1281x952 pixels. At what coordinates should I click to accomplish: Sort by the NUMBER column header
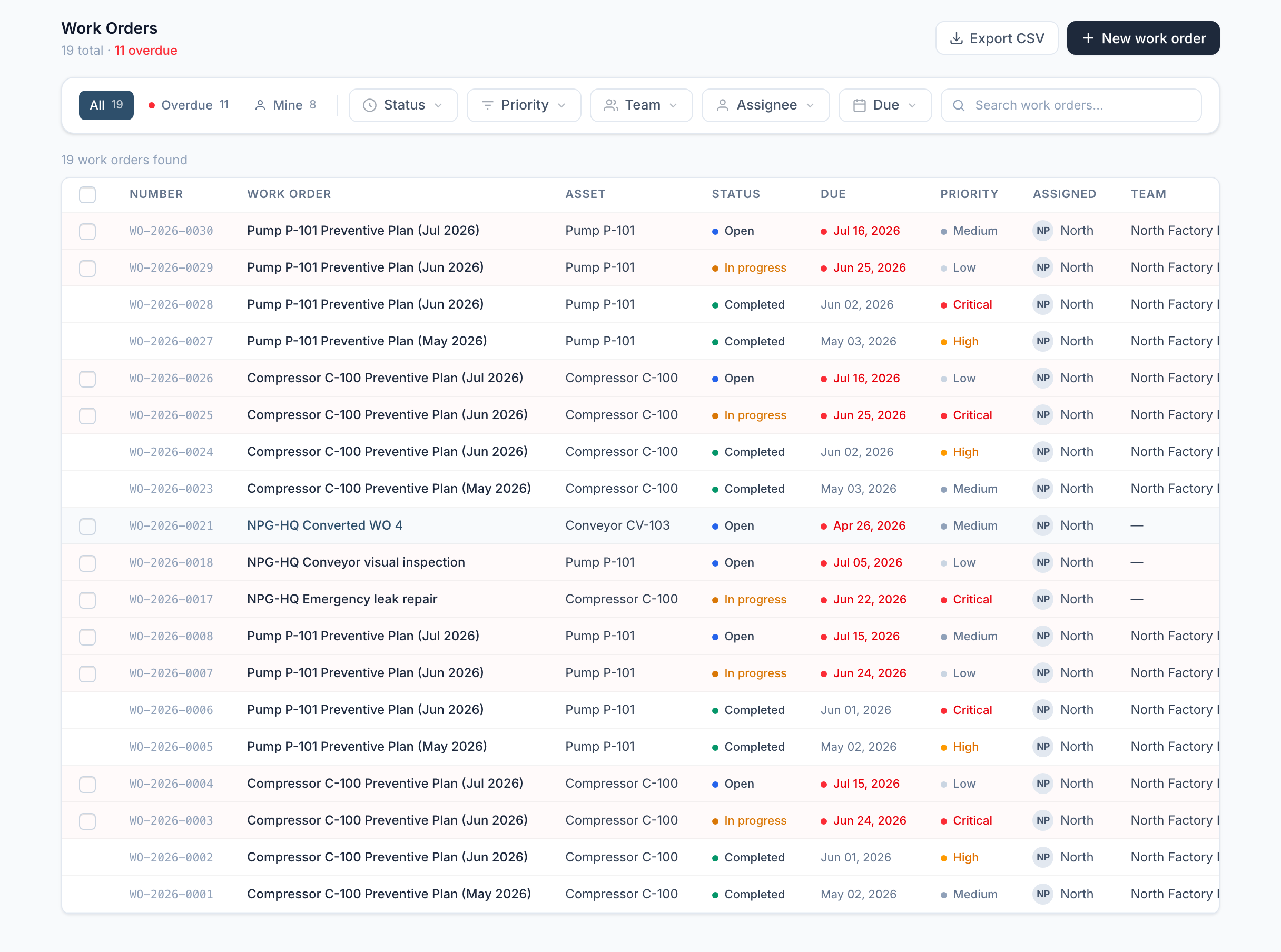[x=156, y=194]
